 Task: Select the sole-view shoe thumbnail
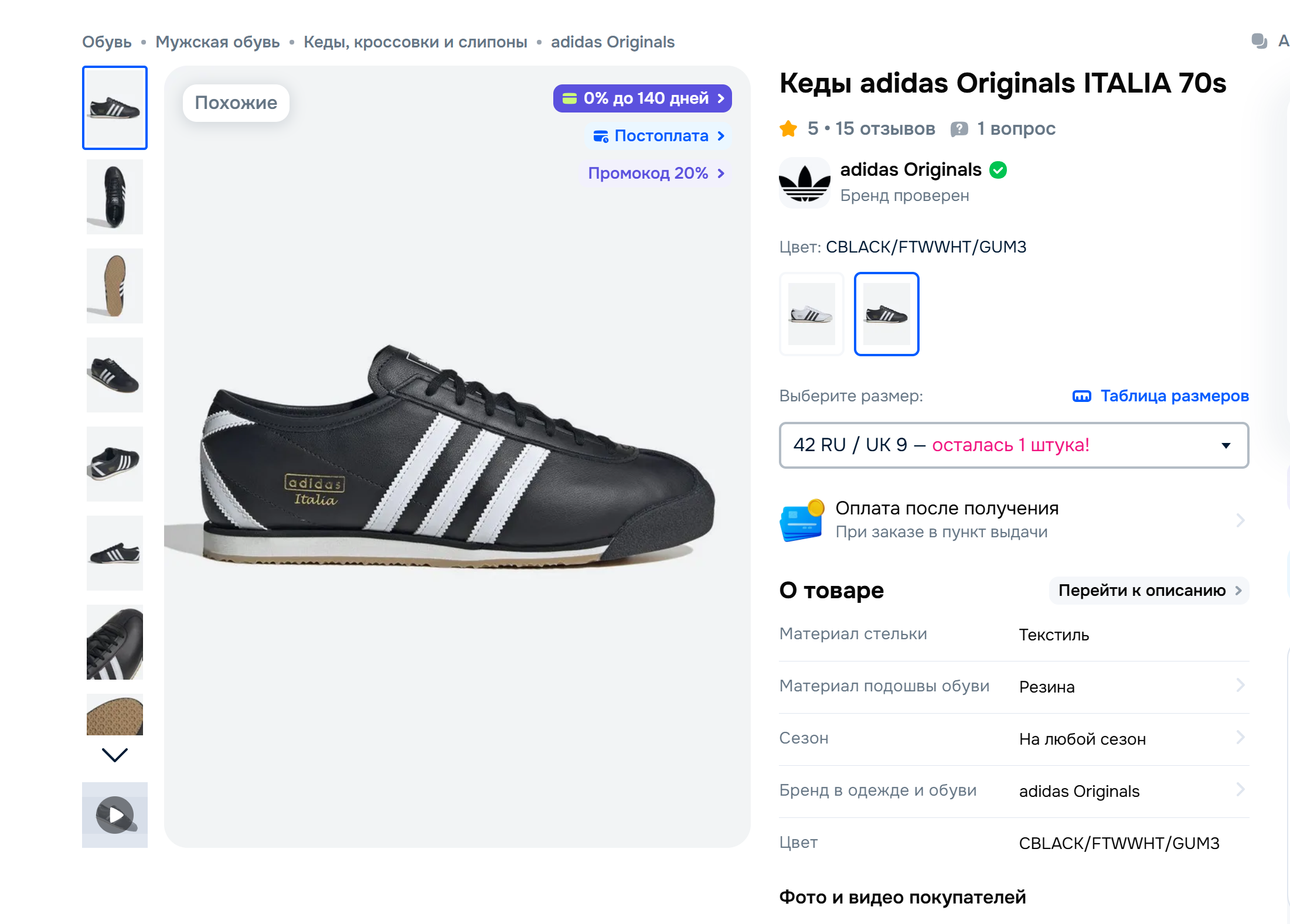[x=115, y=286]
